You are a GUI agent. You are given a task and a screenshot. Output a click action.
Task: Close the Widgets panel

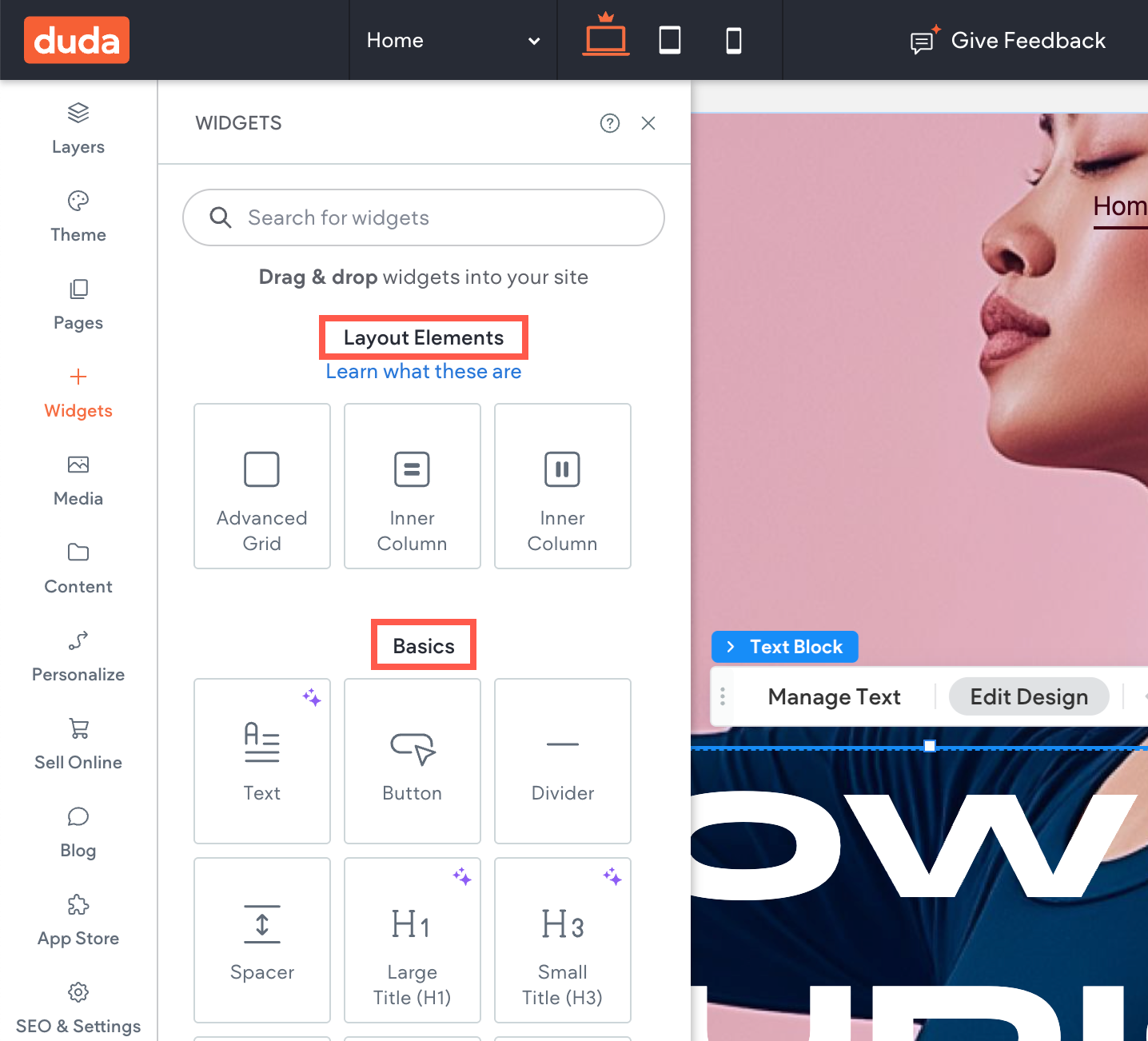tap(648, 123)
